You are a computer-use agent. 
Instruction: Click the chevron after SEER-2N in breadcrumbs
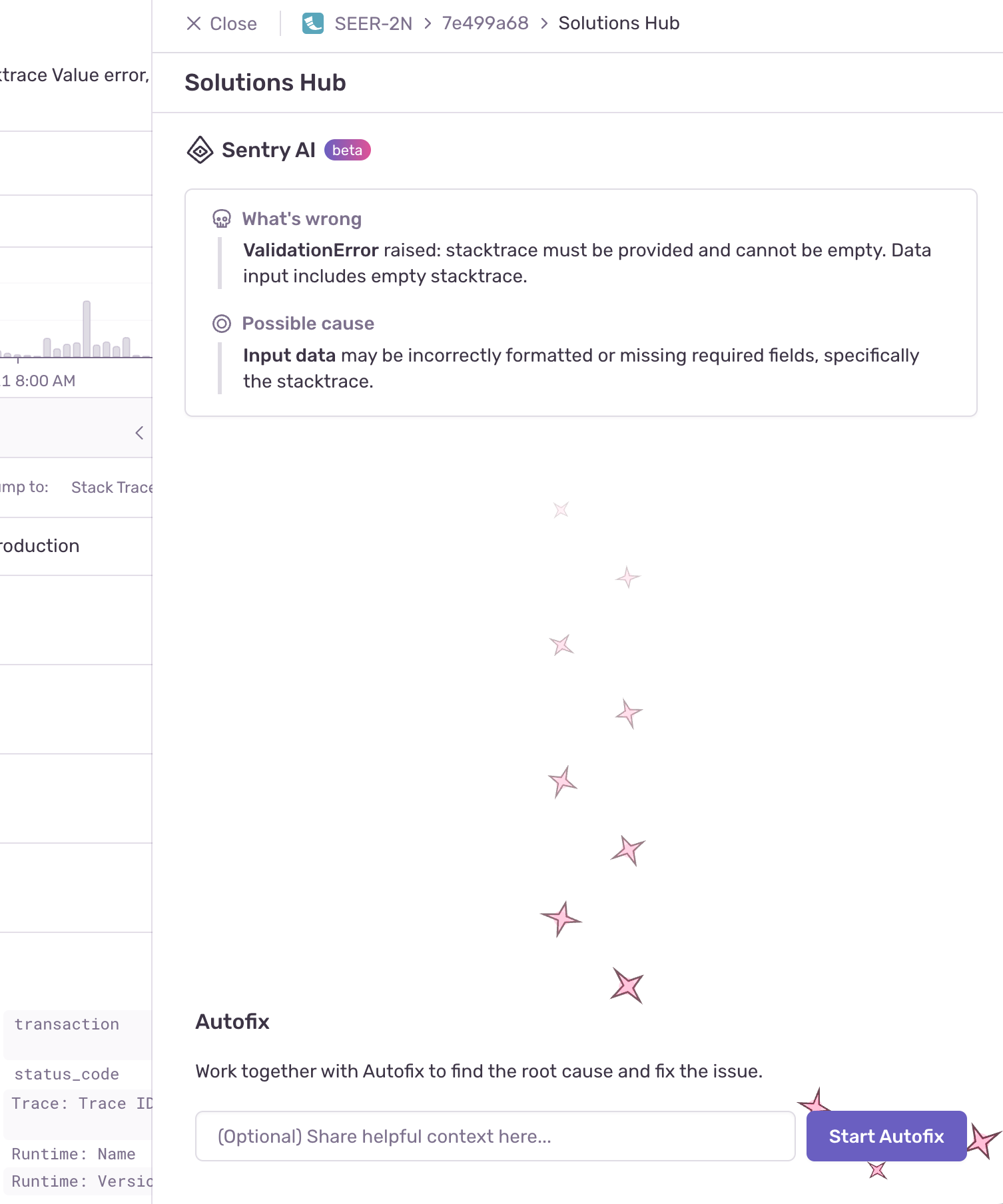[428, 23]
